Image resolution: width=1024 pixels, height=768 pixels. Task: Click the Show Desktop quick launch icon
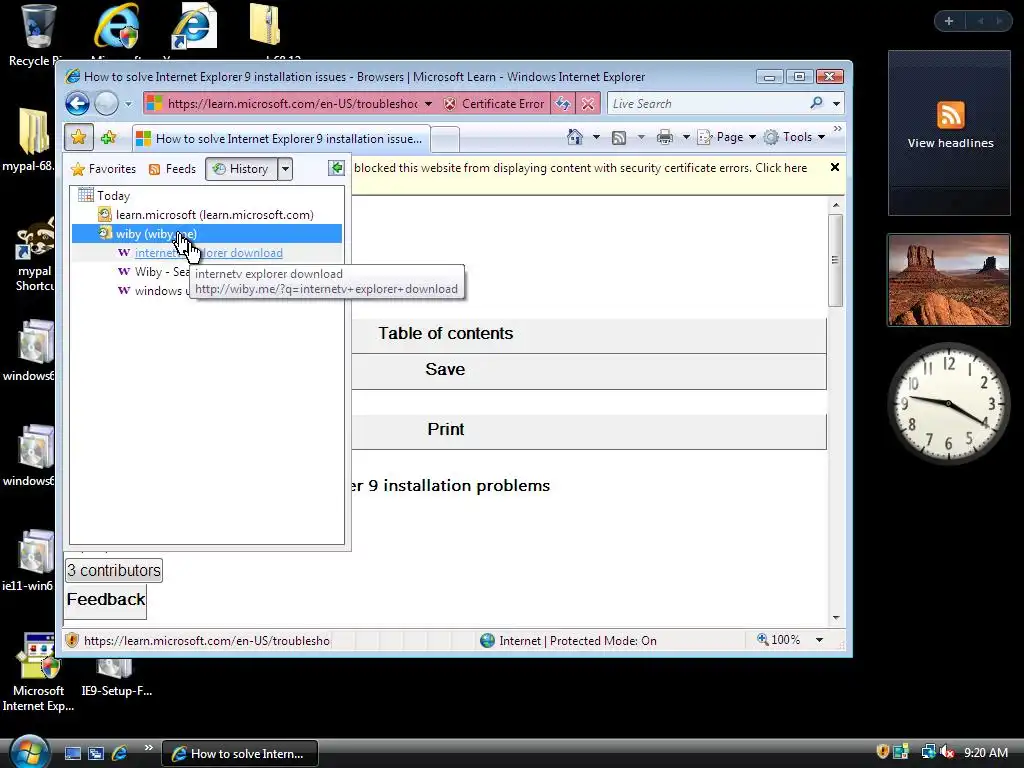(73, 754)
